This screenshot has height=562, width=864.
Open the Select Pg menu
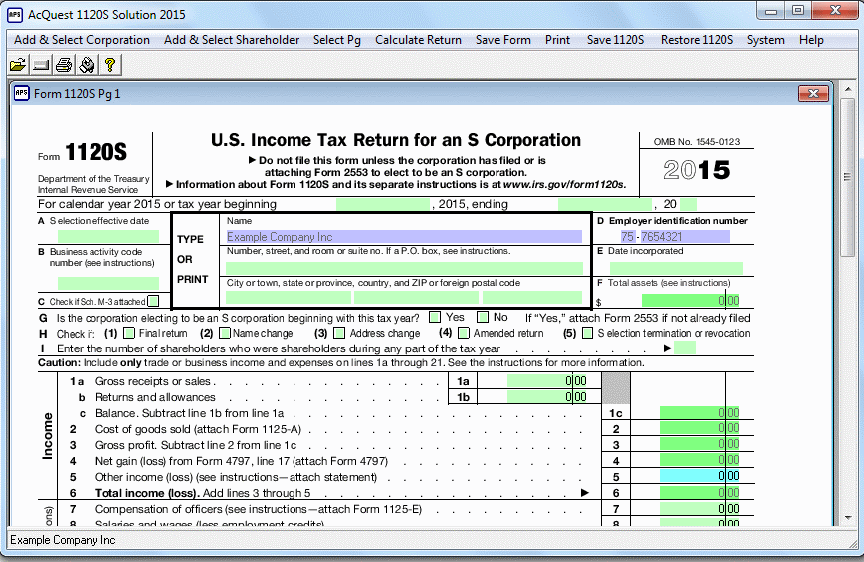(x=337, y=40)
